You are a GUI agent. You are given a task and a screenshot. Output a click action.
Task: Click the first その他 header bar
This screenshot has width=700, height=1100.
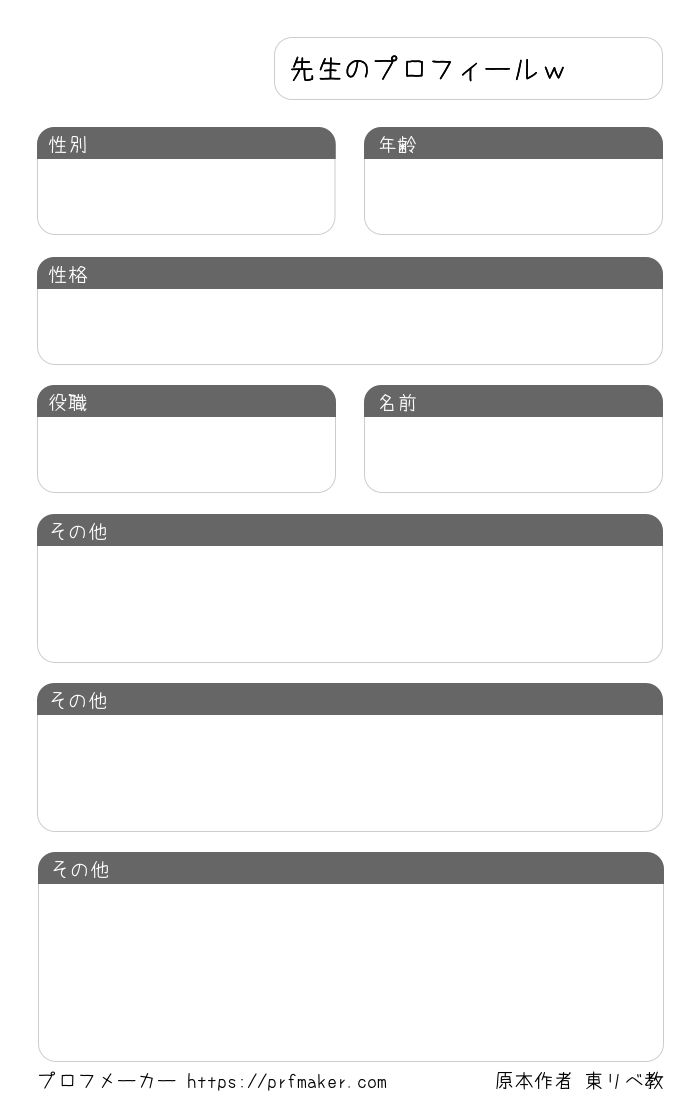pos(350,530)
